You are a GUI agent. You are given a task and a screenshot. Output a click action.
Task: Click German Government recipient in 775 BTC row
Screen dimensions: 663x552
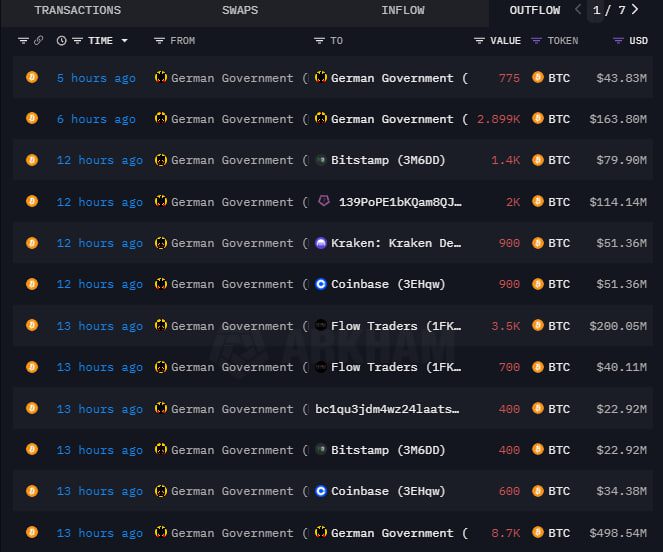coord(400,78)
